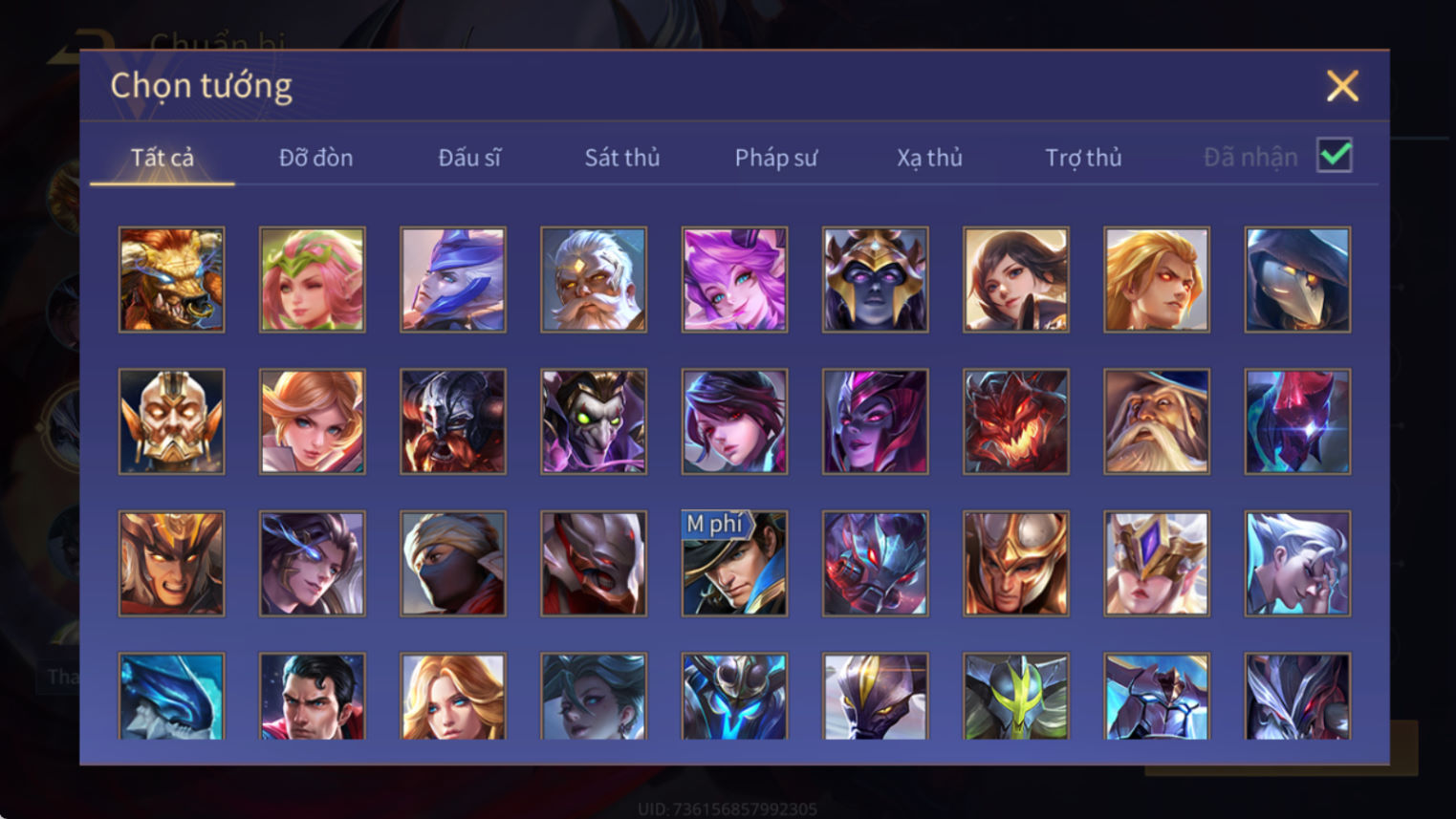The image size is (1456, 819).
Task: Open the Trợ thủ tab
Action: (1083, 158)
